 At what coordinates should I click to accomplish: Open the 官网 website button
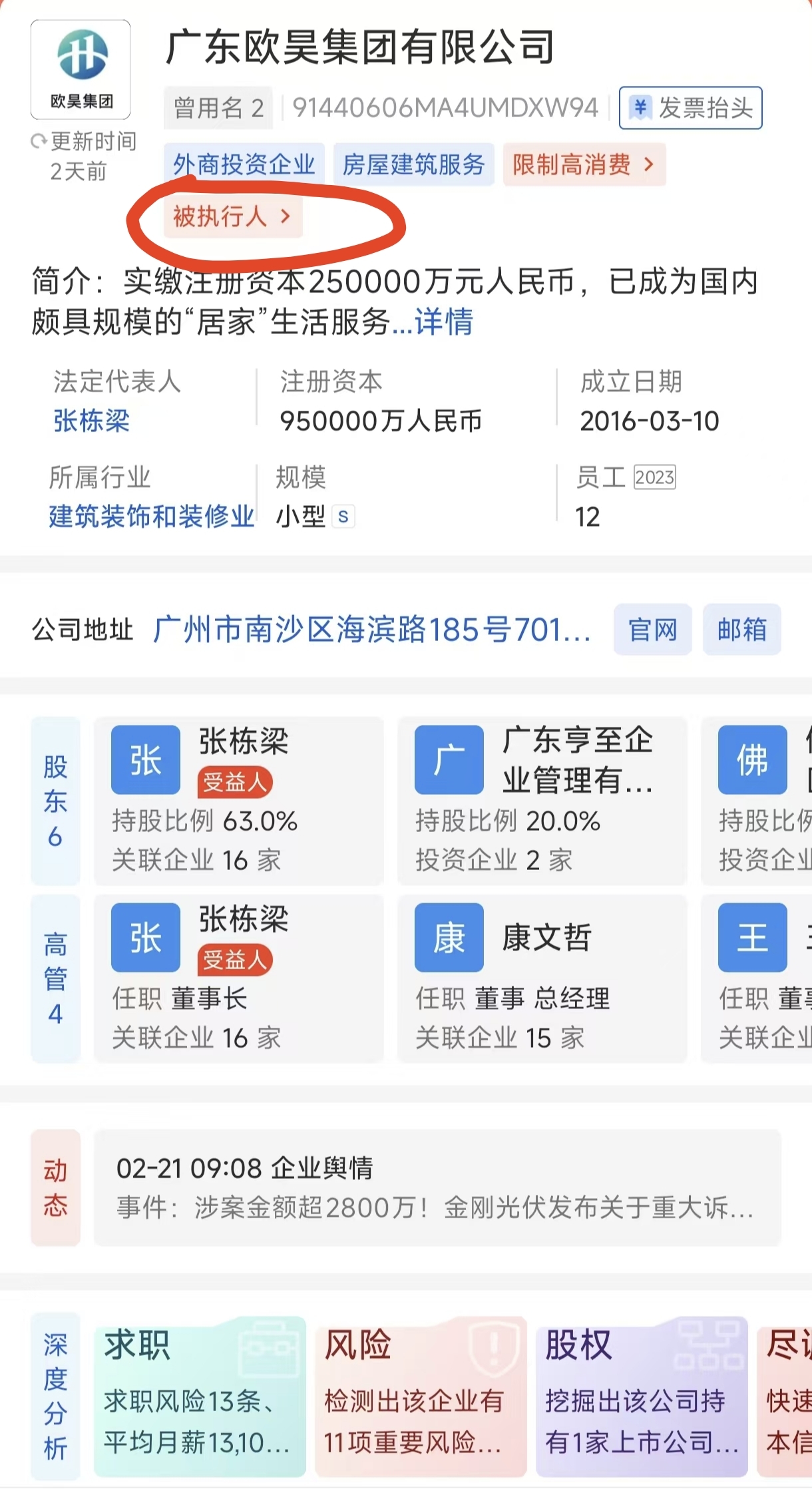click(x=652, y=630)
